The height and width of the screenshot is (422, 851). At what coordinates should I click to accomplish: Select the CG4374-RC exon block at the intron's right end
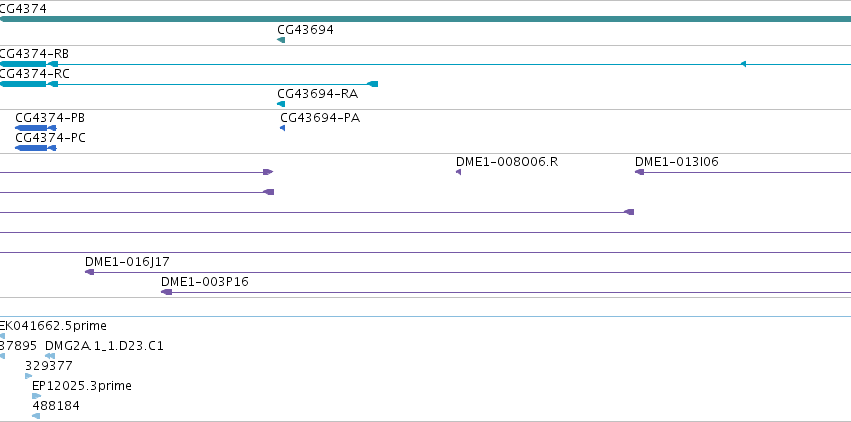tap(372, 84)
